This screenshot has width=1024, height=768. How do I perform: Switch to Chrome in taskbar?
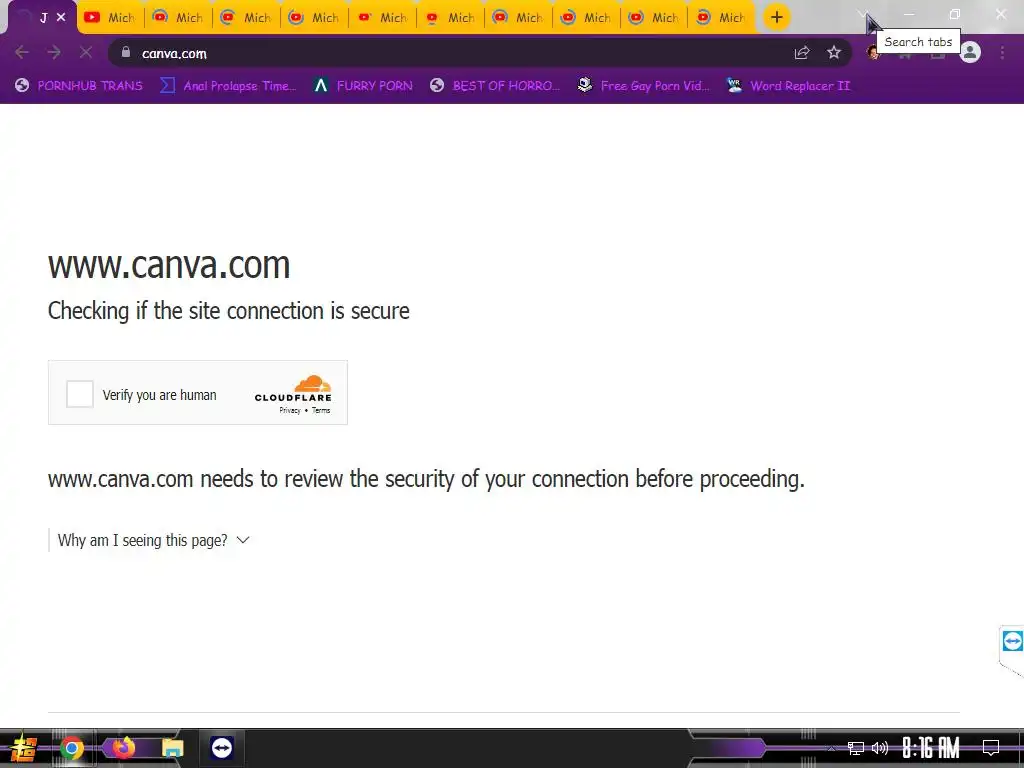pos(72,748)
